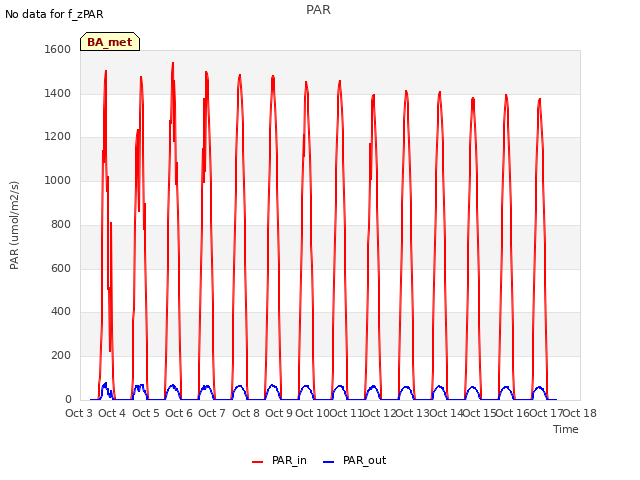This screenshot has width=640, height=480.
Task: Click the 1400 y-axis tick label
Action: pyautogui.click(x=58, y=93)
